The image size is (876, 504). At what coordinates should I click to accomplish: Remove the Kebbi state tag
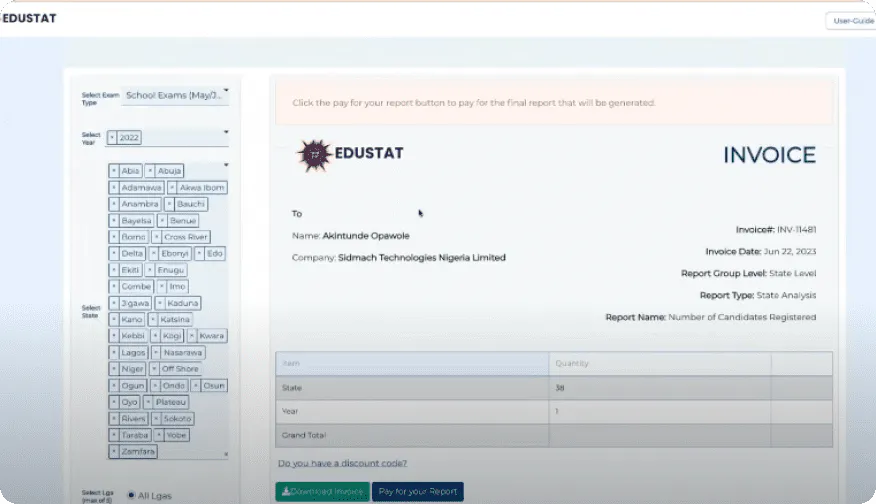(114, 336)
